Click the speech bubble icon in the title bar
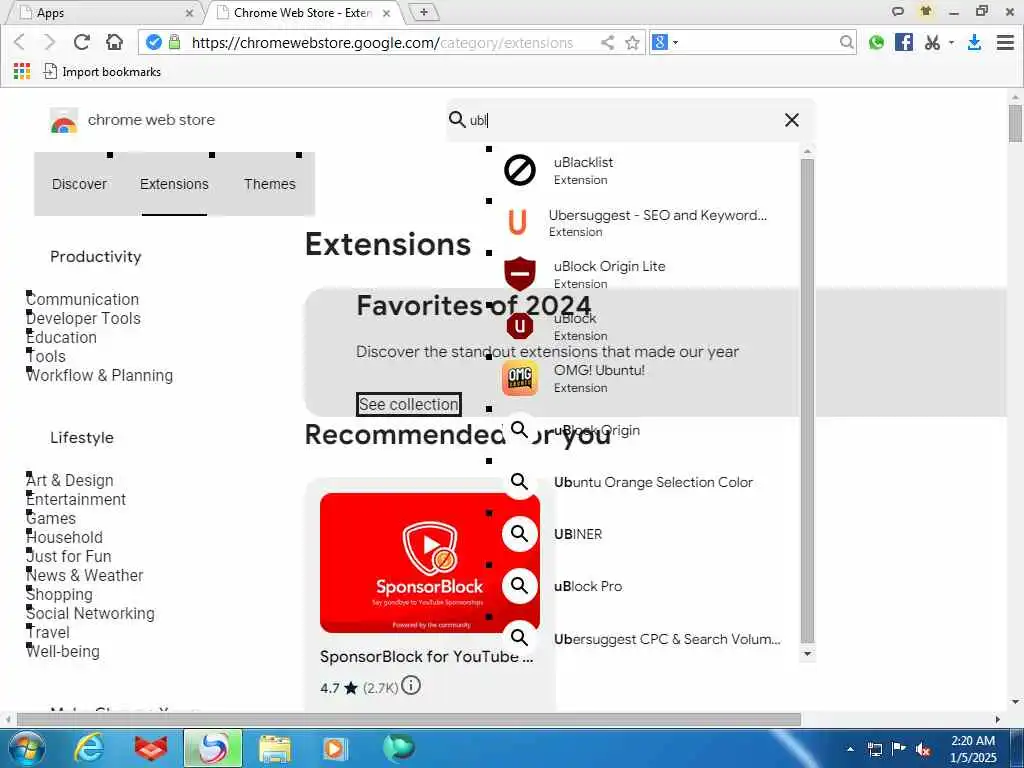This screenshot has height=768, width=1024. (898, 11)
